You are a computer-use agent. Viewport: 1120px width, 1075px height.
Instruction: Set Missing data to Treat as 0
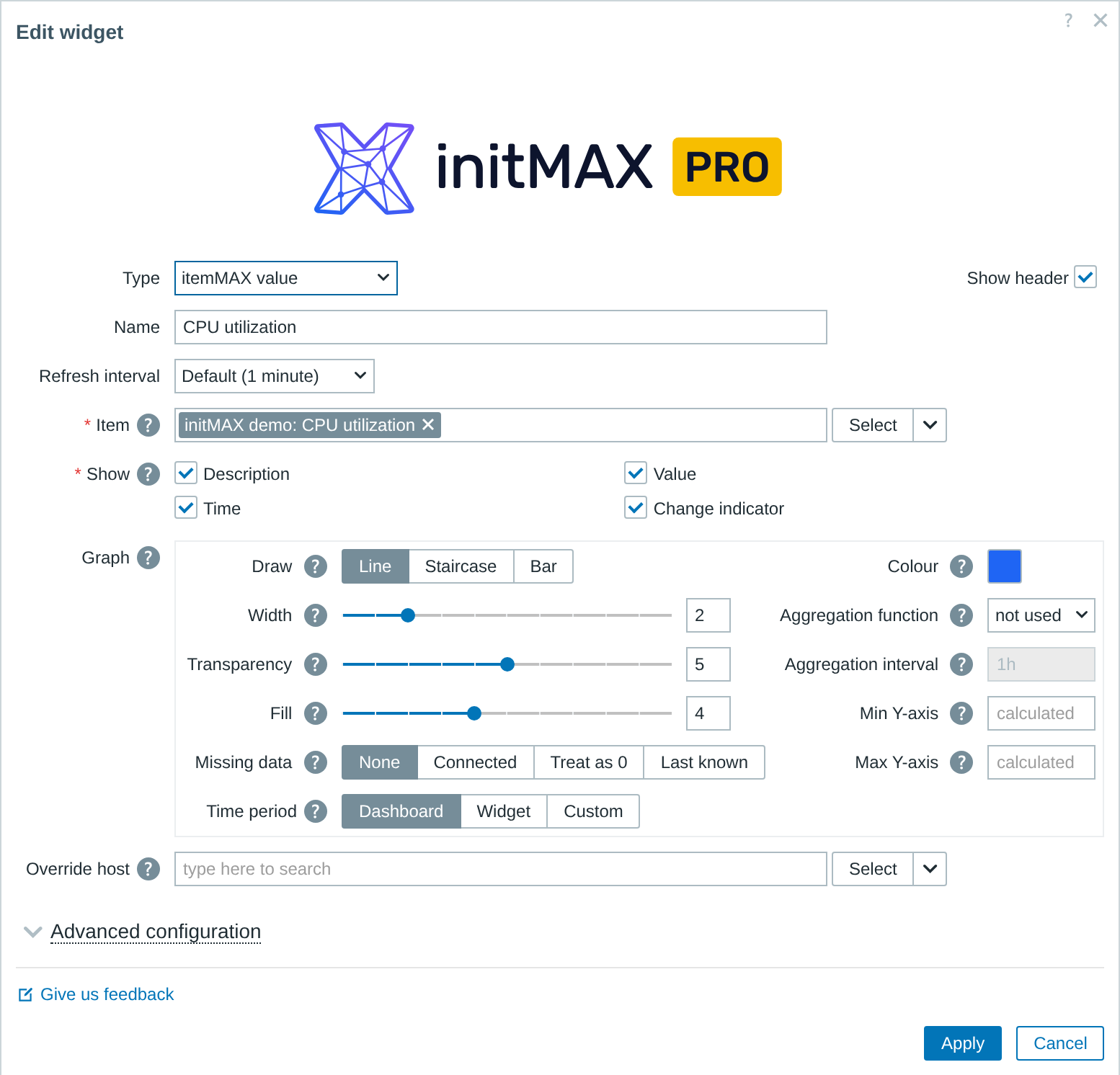pos(589,762)
